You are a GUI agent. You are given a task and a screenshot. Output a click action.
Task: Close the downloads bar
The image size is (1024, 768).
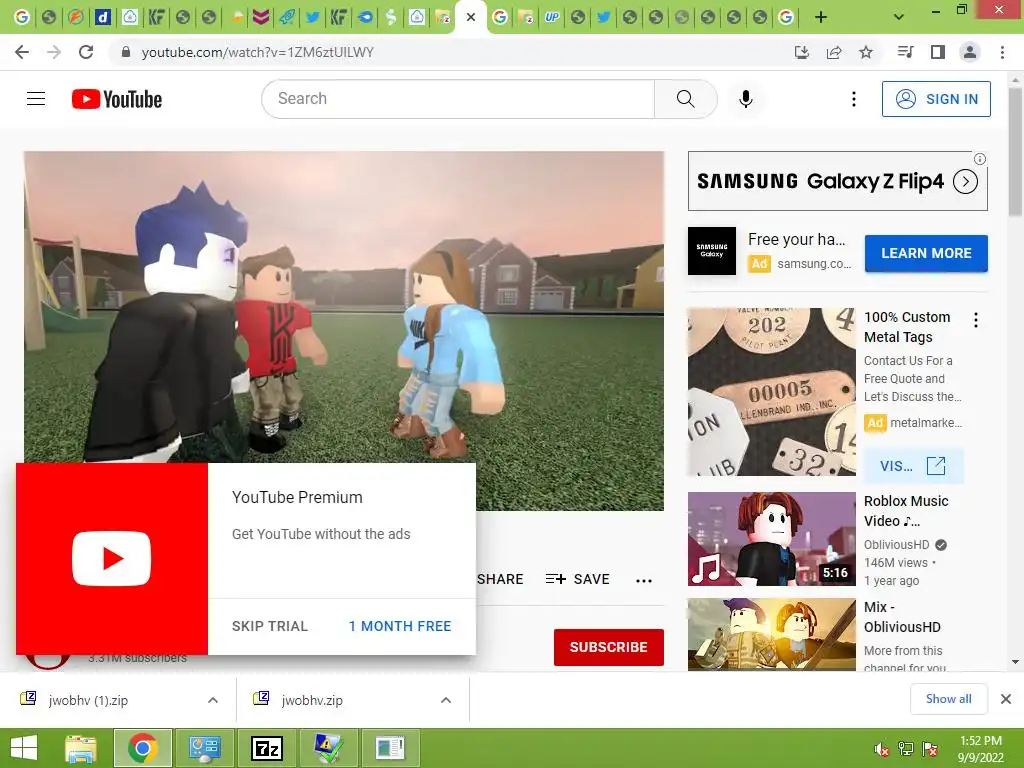1006,699
